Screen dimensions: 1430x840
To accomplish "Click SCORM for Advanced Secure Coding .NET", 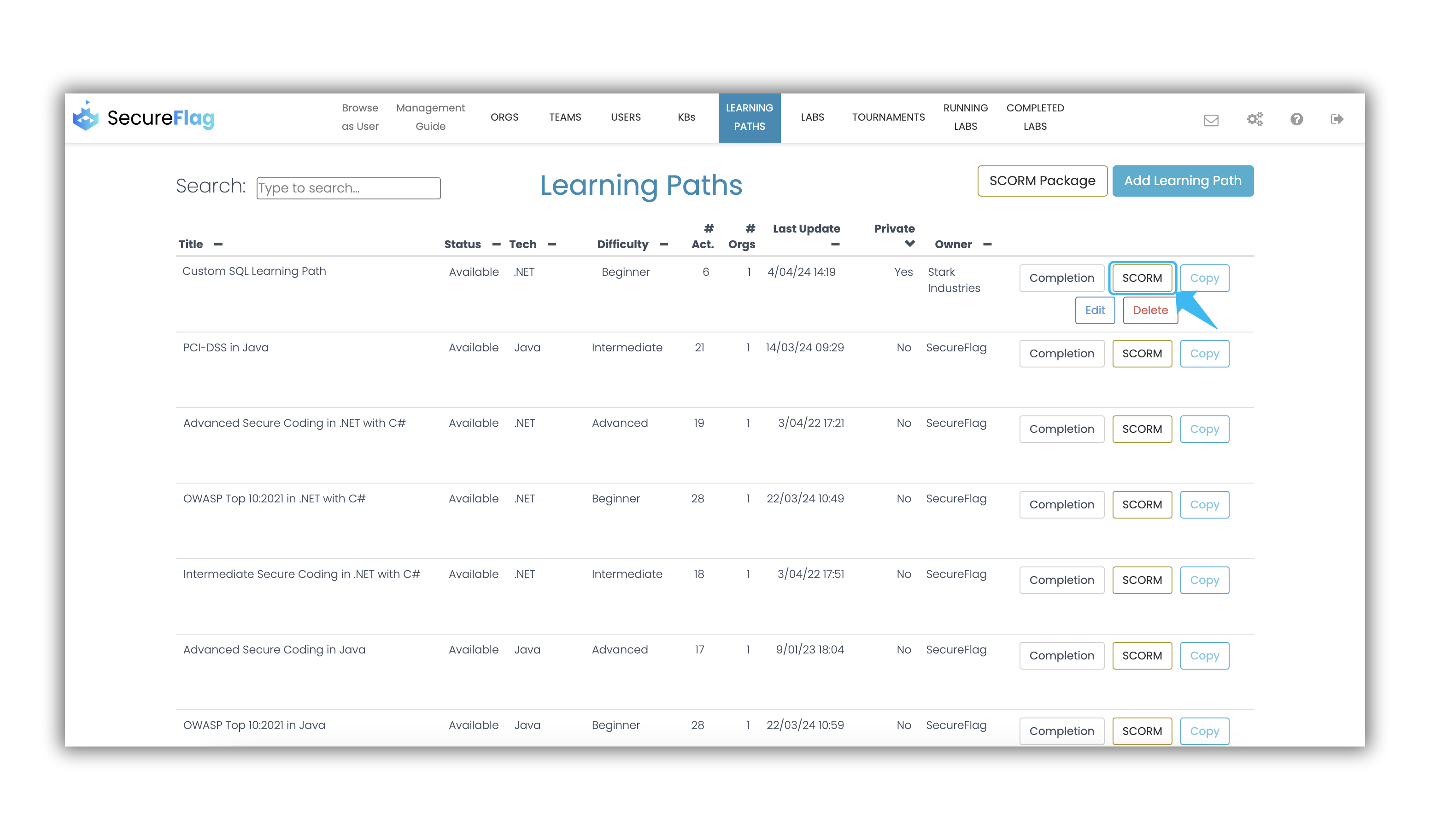I will coord(1143,429).
